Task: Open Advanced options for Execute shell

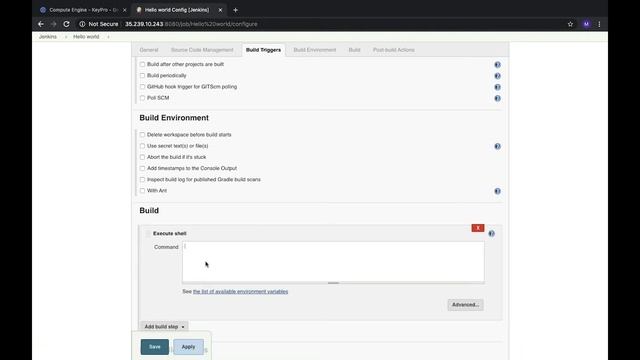Action: tap(465, 305)
